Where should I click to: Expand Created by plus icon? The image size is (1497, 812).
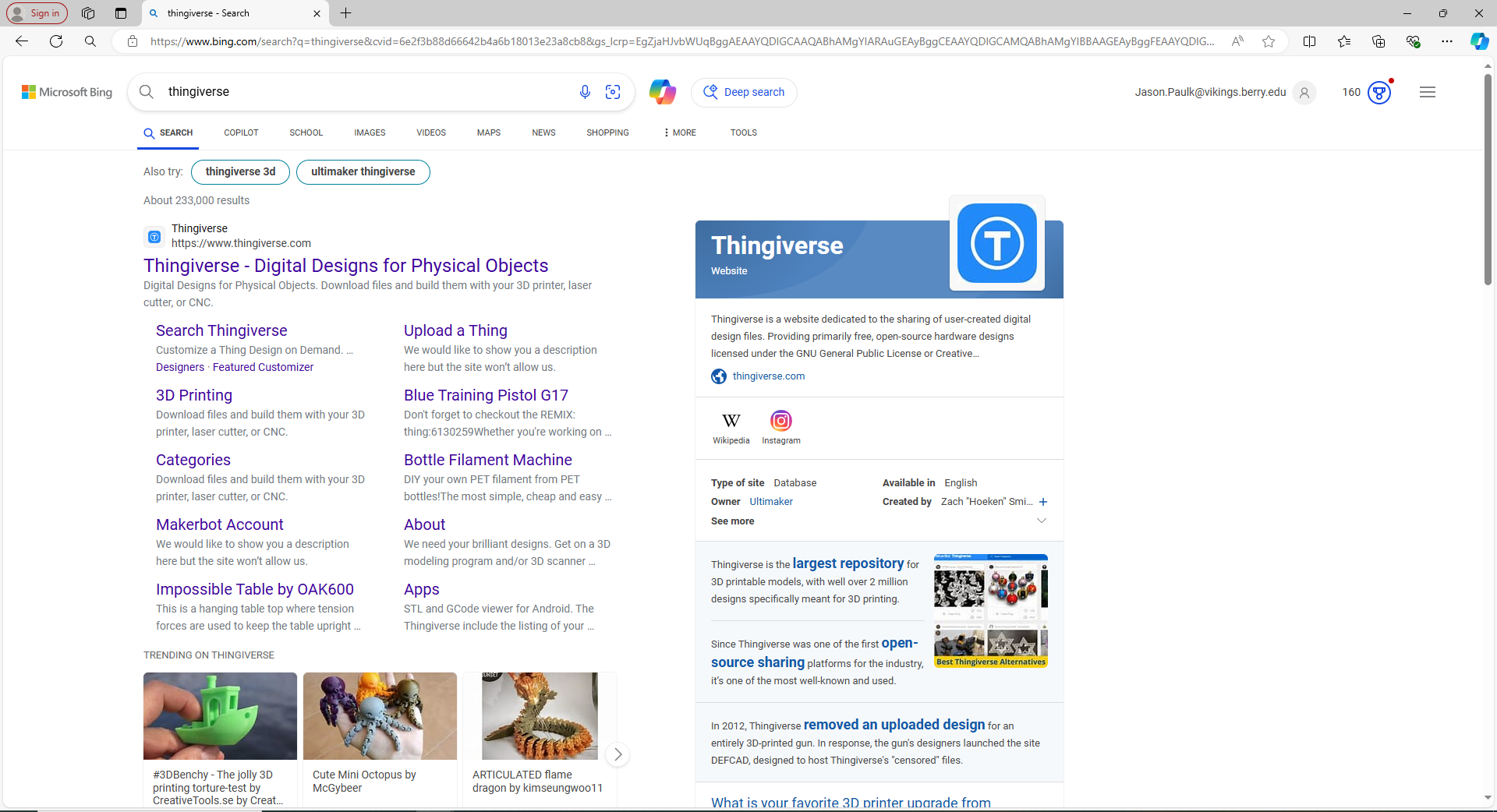1043,502
